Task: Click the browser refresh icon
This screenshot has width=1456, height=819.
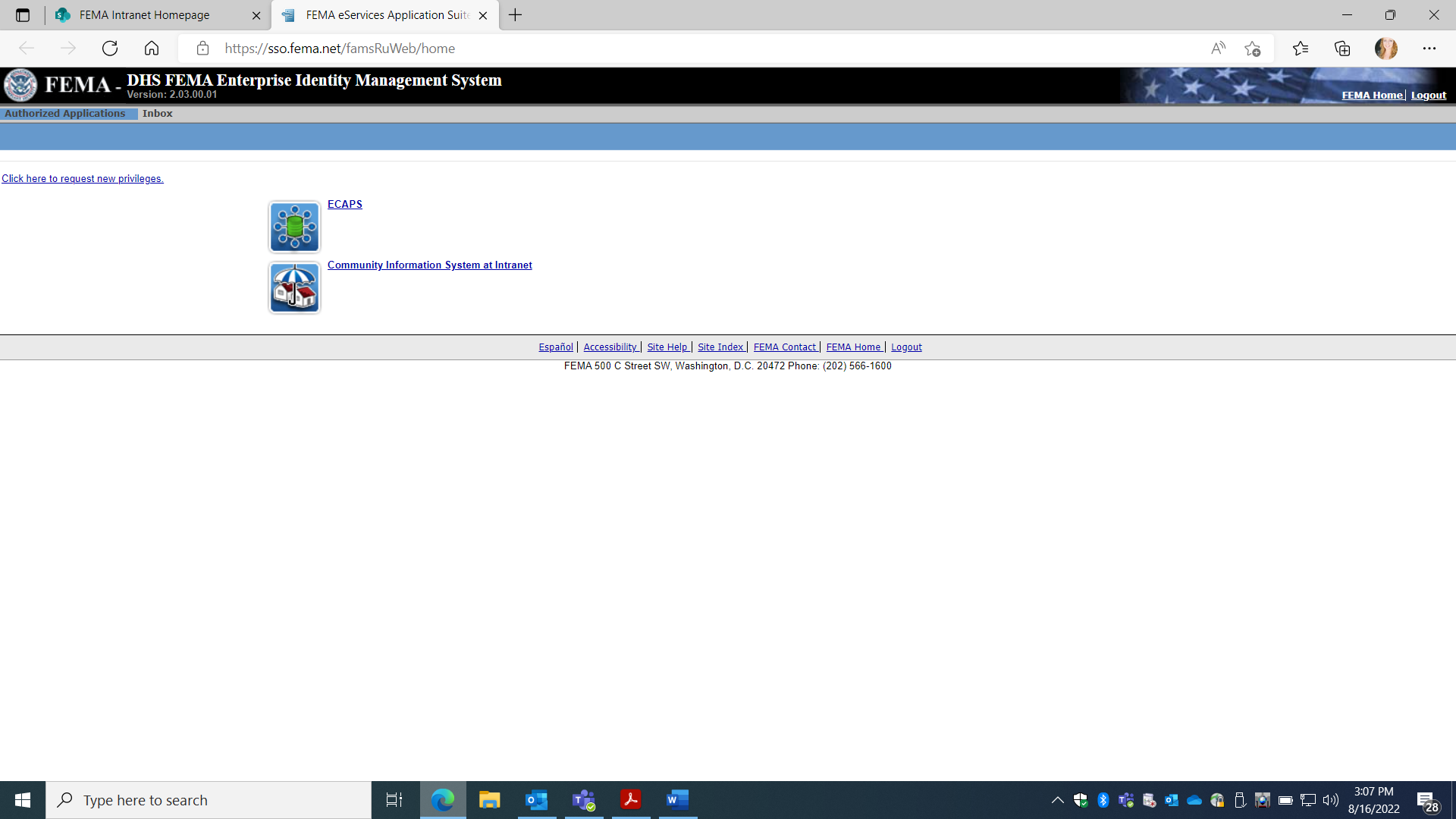Action: [x=110, y=49]
